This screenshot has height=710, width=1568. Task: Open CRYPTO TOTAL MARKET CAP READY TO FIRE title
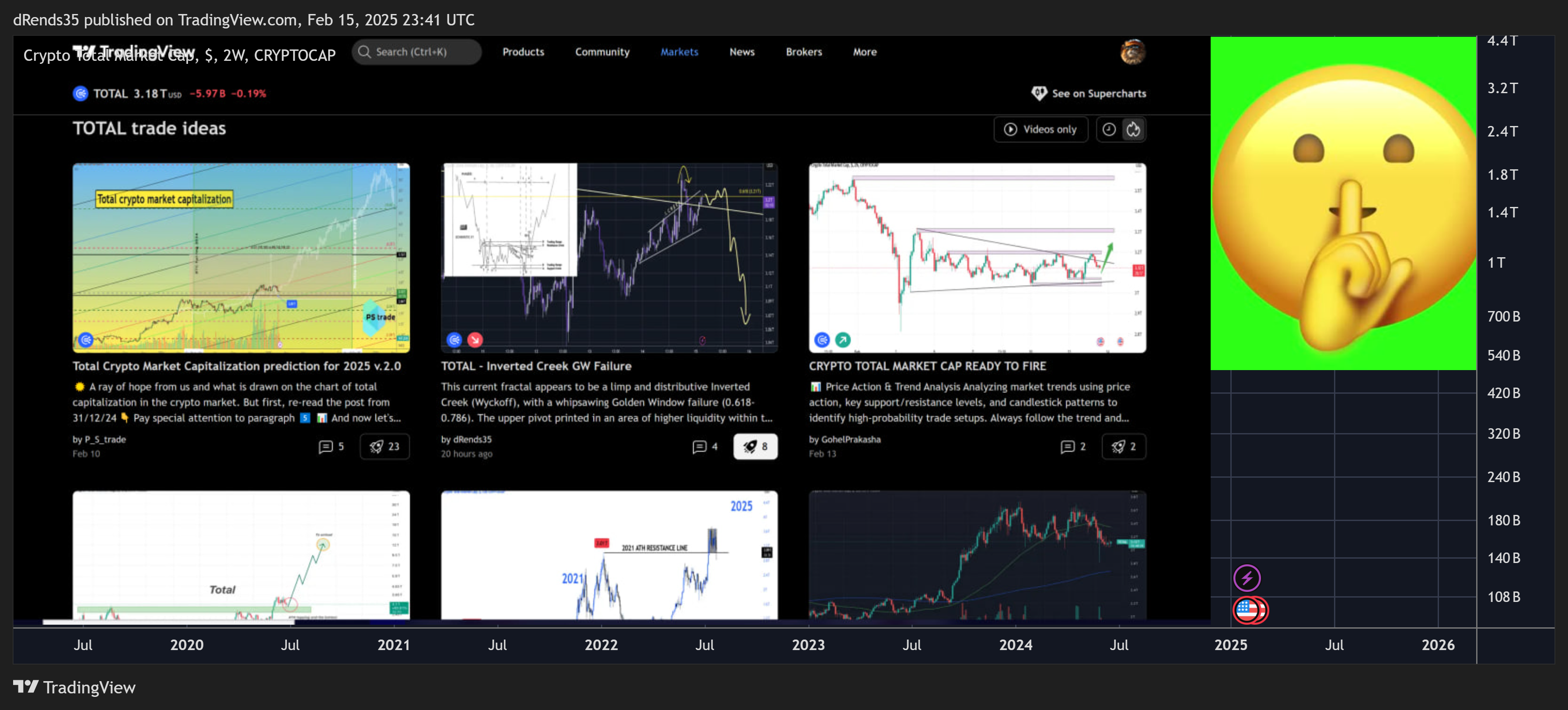927,366
